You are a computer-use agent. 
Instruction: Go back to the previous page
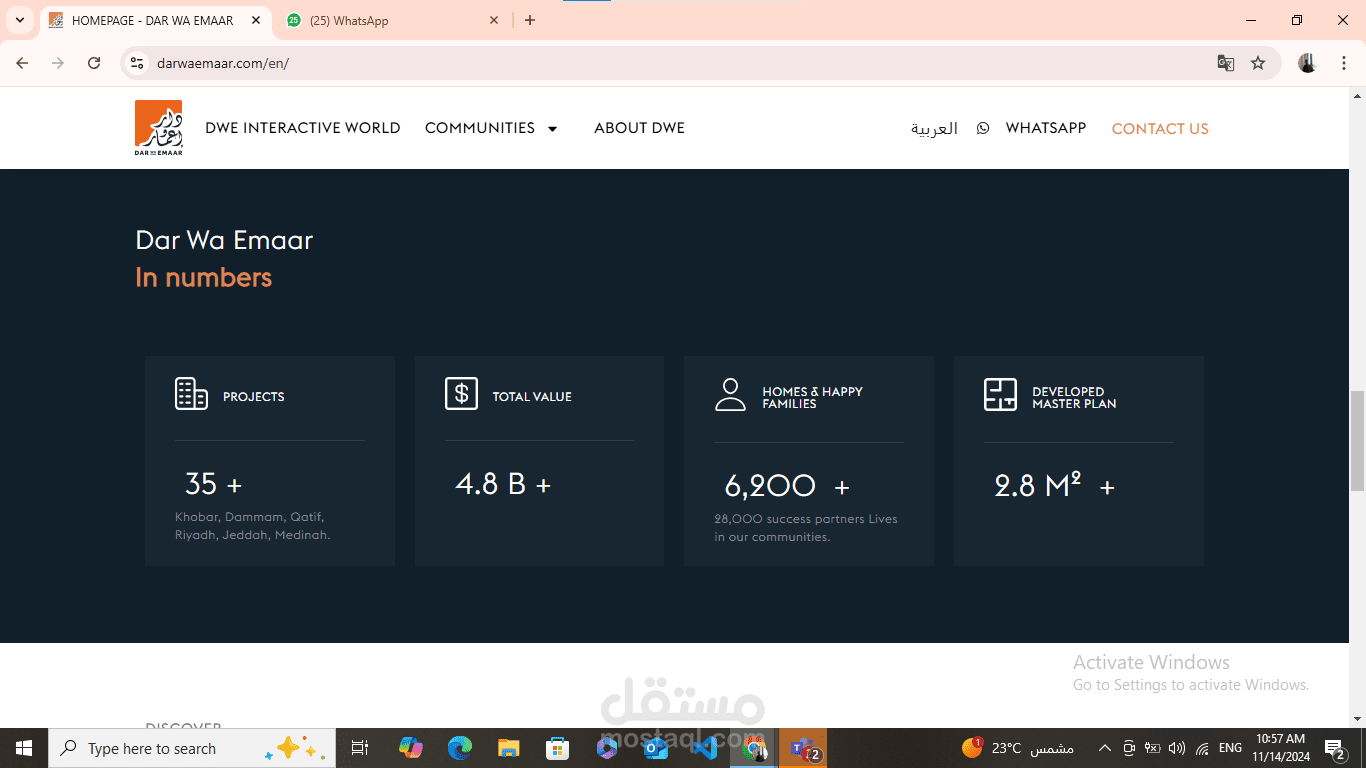[22, 63]
